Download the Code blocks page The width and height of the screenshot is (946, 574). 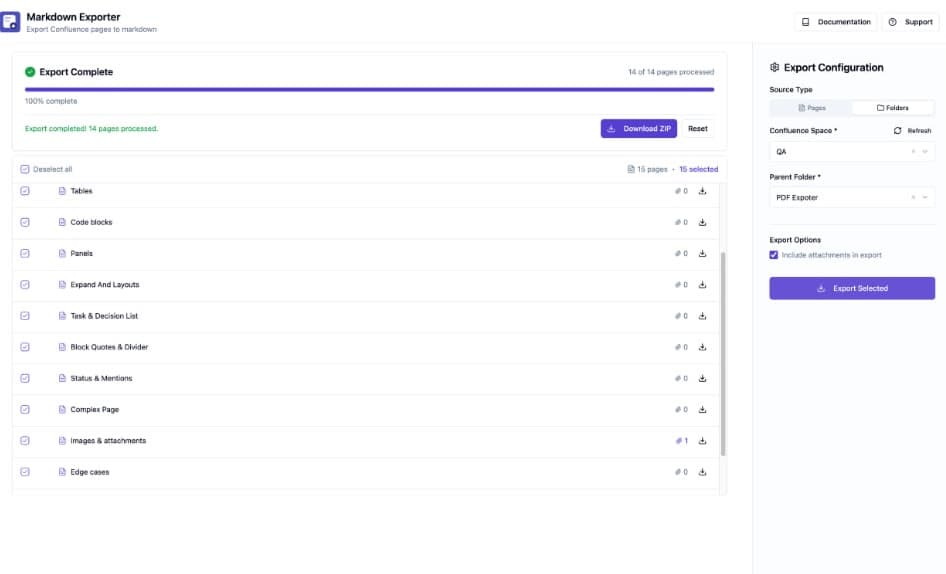point(702,222)
